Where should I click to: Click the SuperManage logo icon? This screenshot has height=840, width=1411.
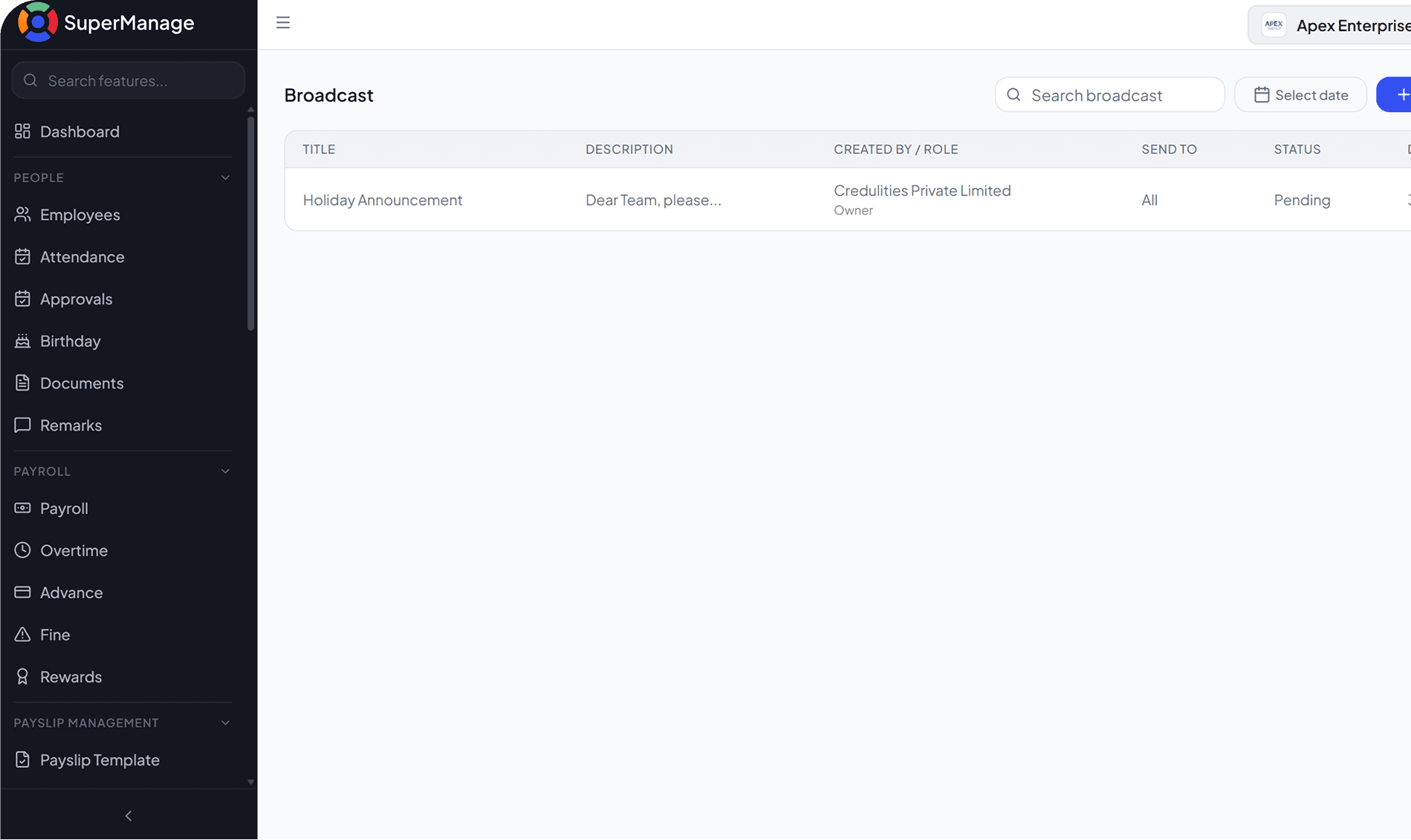(x=37, y=22)
